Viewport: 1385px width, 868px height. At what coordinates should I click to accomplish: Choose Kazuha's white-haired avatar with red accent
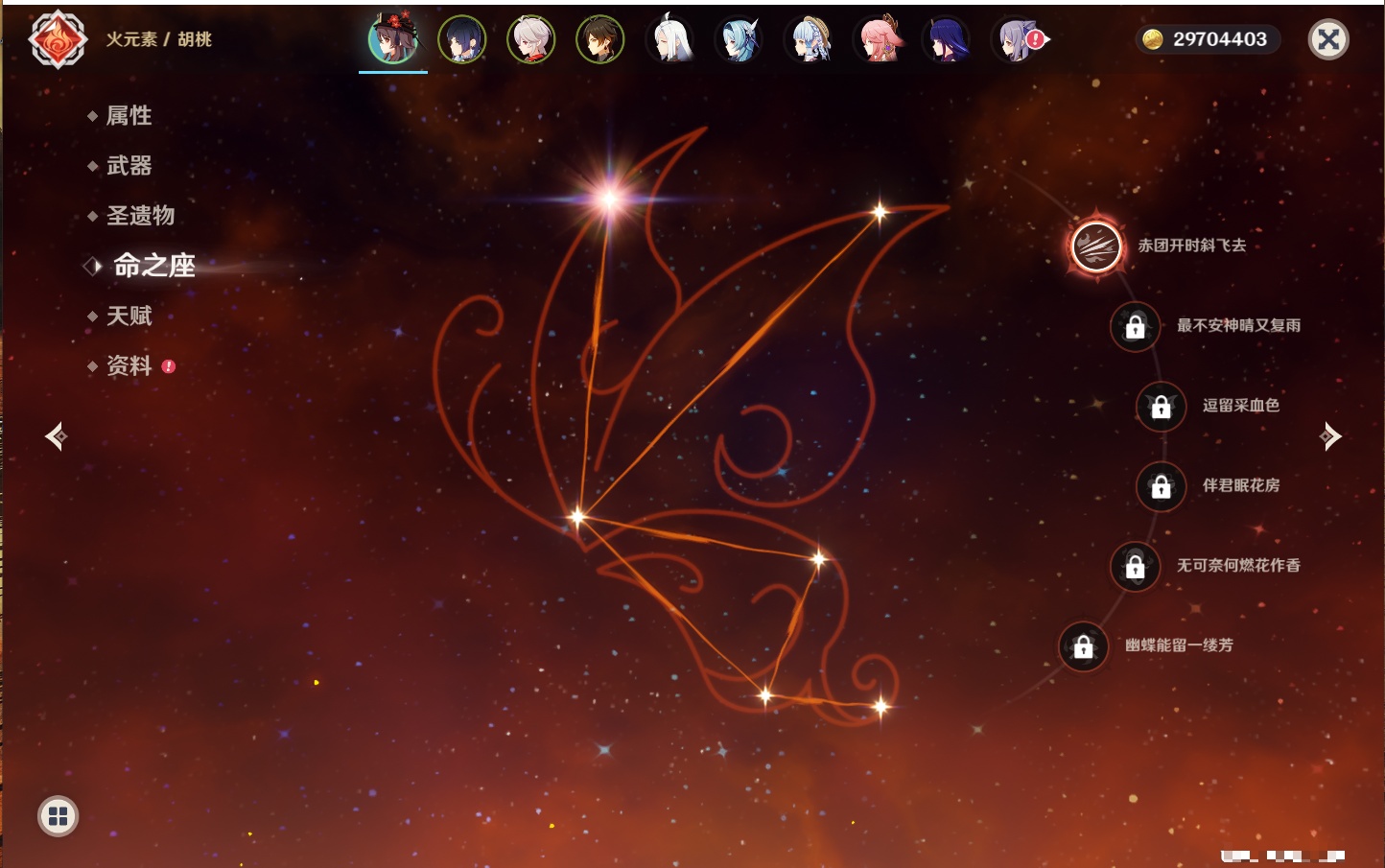531,39
